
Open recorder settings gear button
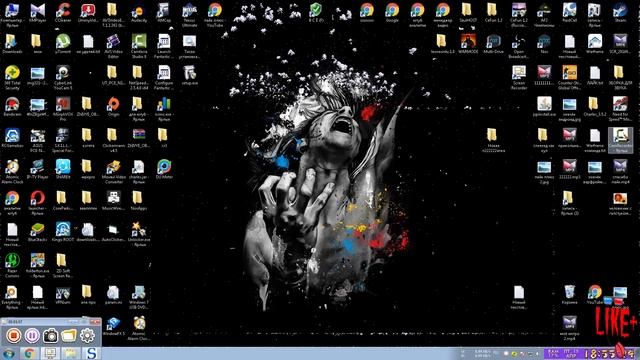click(x=87, y=336)
